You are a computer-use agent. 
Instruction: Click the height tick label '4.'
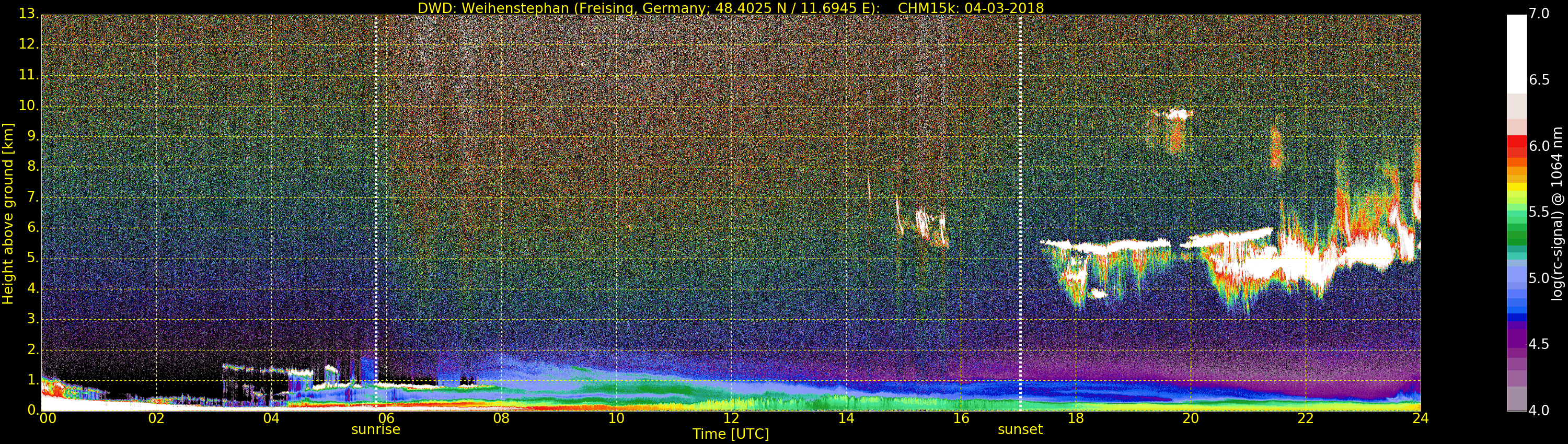33,288
